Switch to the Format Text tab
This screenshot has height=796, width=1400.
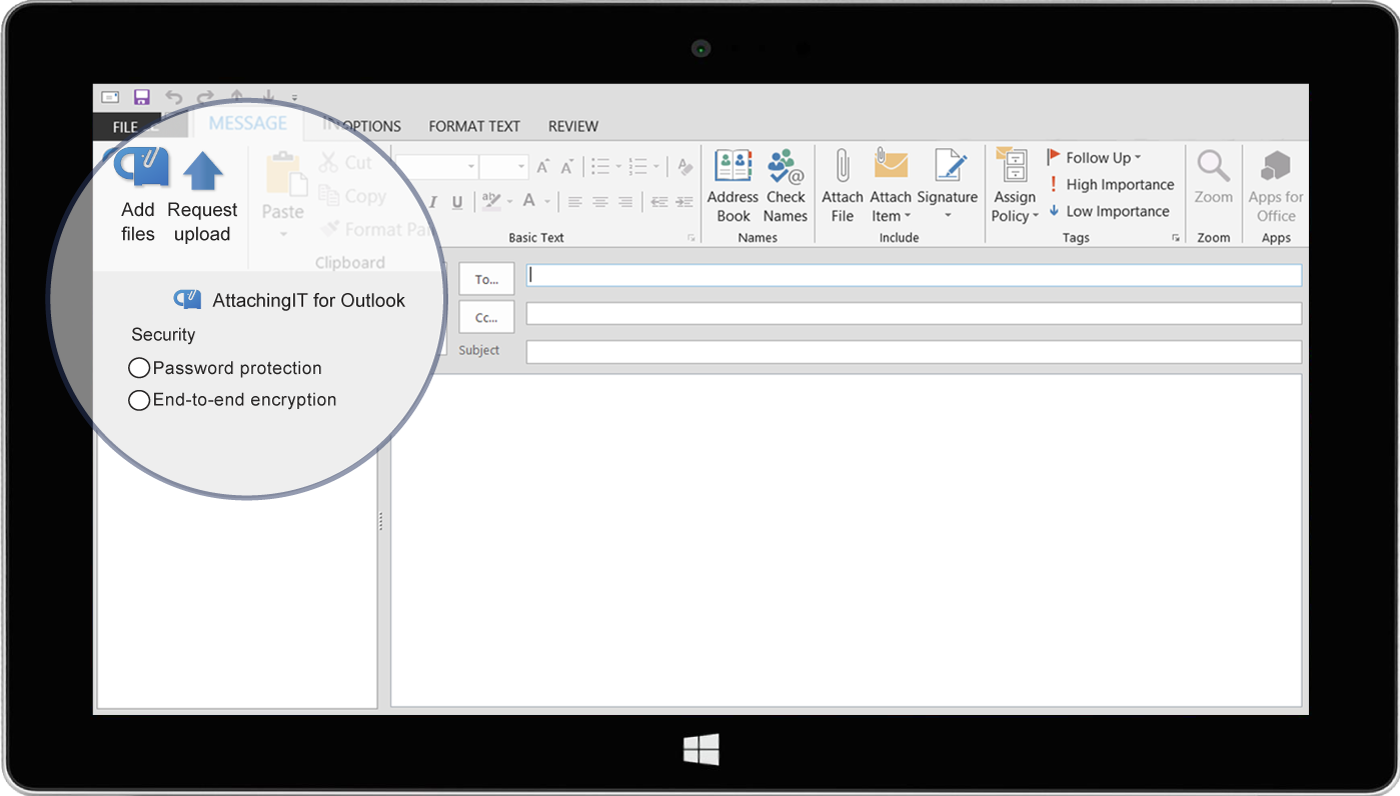[x=474, y=126]
